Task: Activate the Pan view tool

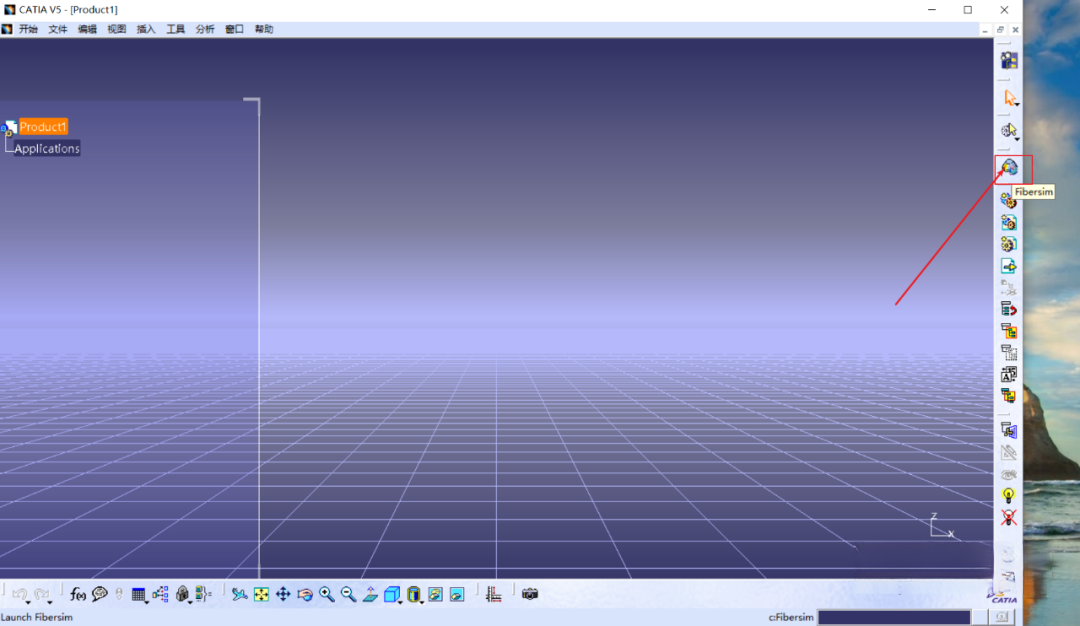Action: [x=283, y=594]
